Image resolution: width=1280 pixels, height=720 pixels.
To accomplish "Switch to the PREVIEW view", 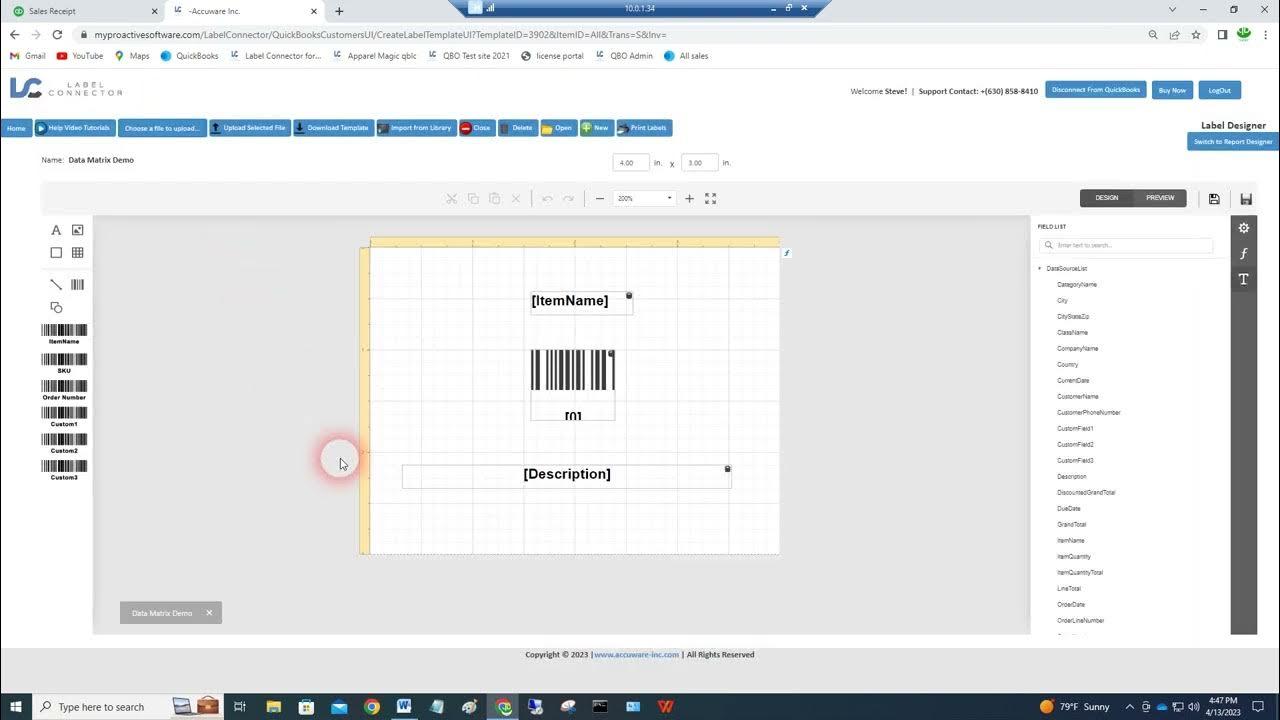I will tap(1160, 198).
